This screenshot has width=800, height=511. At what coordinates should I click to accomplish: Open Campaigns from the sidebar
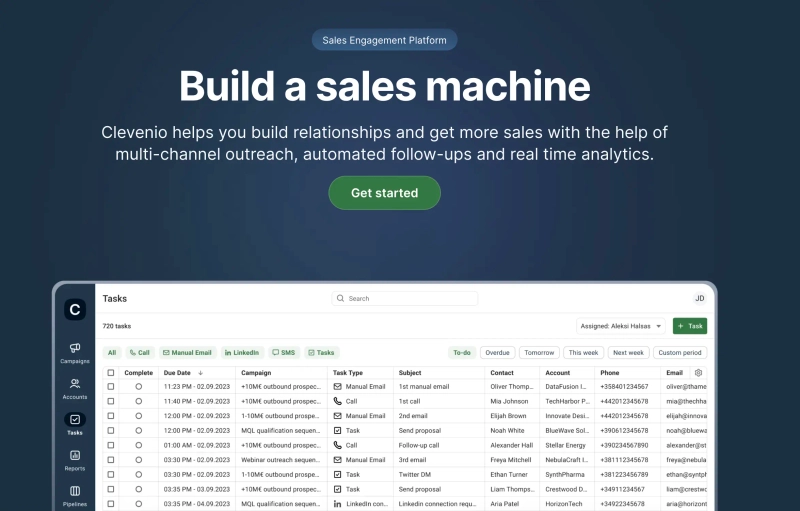coord(75,352)
